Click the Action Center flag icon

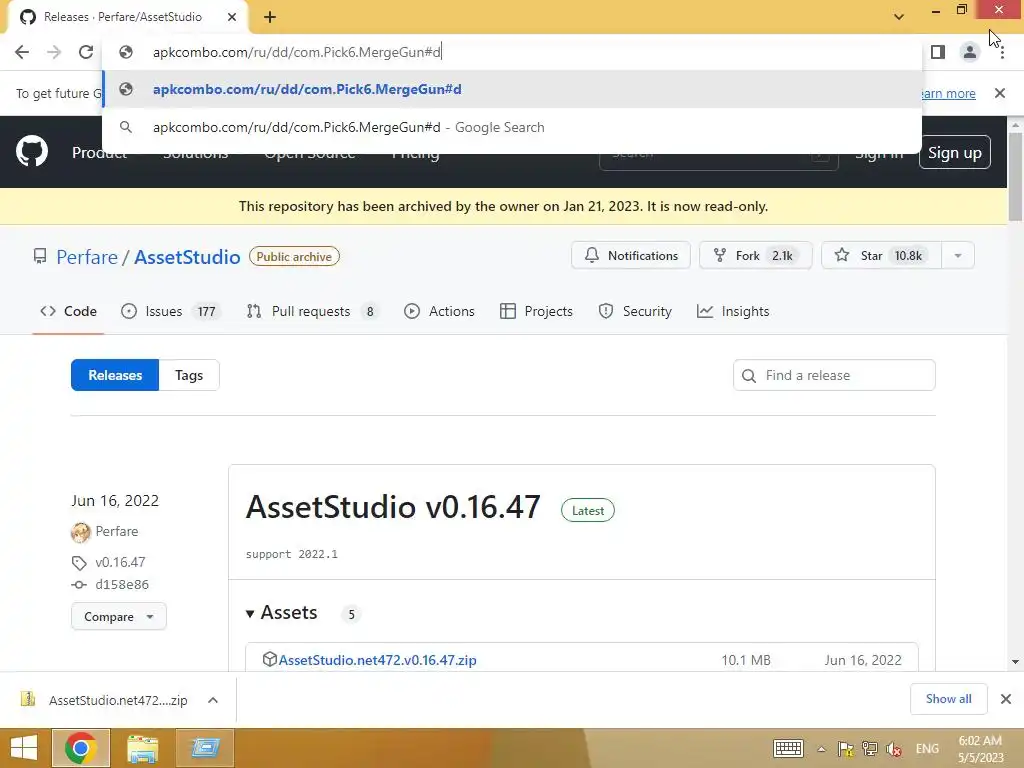[x=846, y=748]
